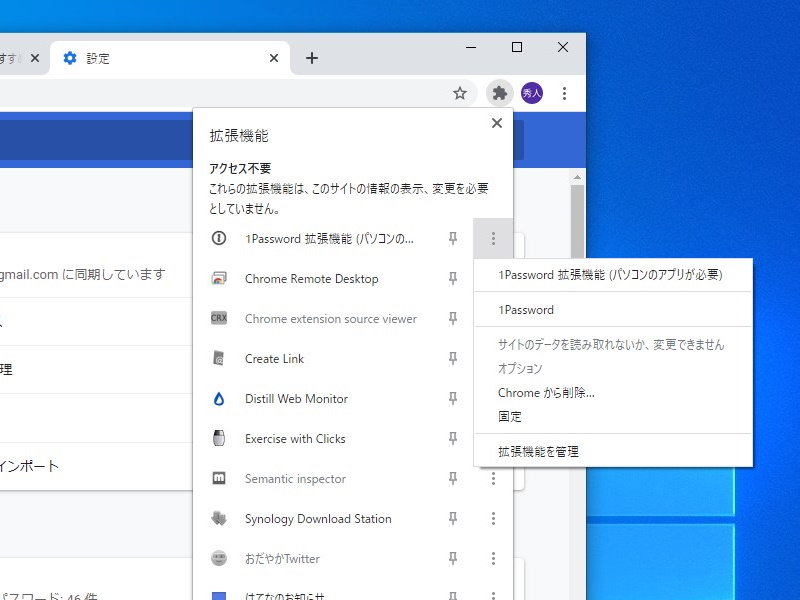Pin Chrome Remote Desktop to the toolbar
800x600 pixels.
click(452, 279)
